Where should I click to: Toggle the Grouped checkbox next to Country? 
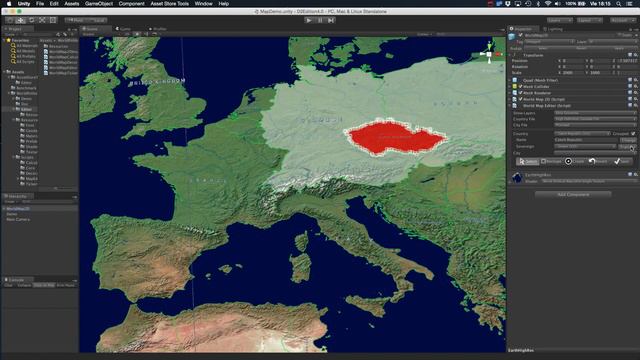coord(633,133)
